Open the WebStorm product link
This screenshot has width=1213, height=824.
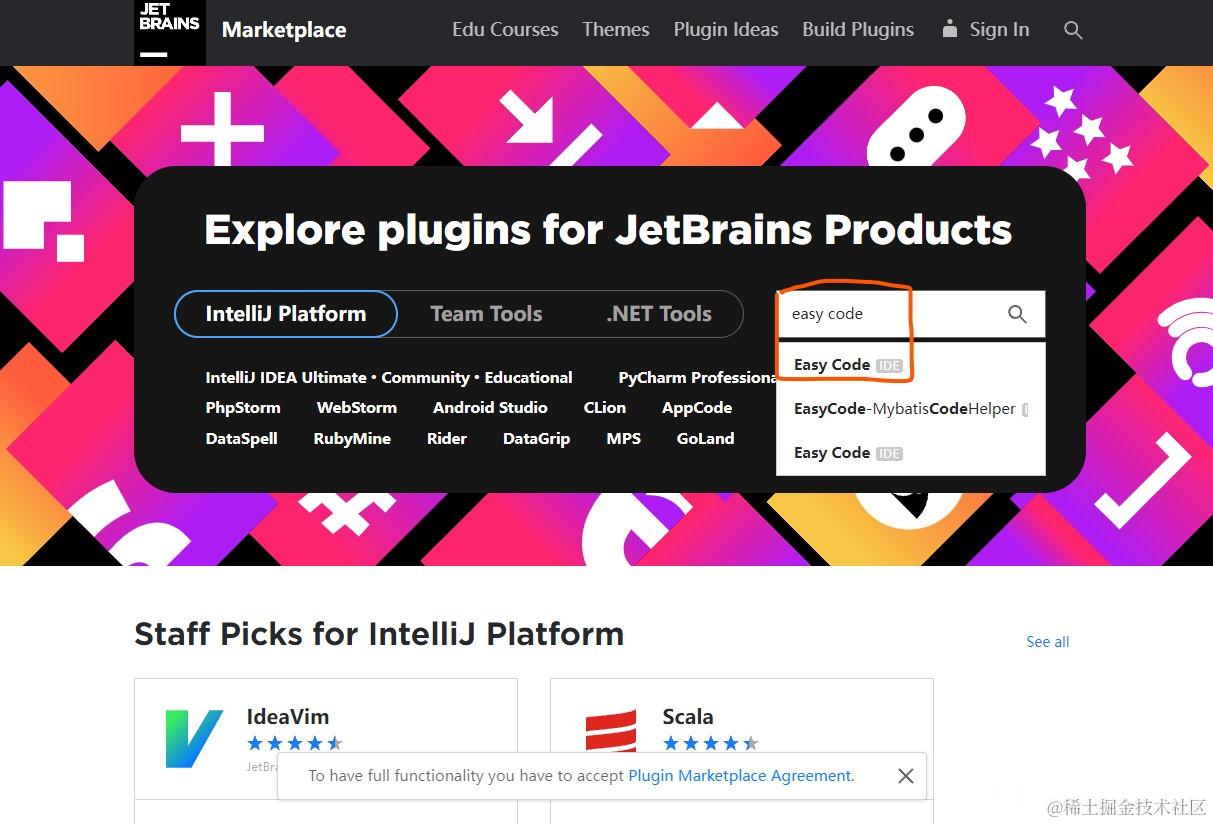[357, 408]
